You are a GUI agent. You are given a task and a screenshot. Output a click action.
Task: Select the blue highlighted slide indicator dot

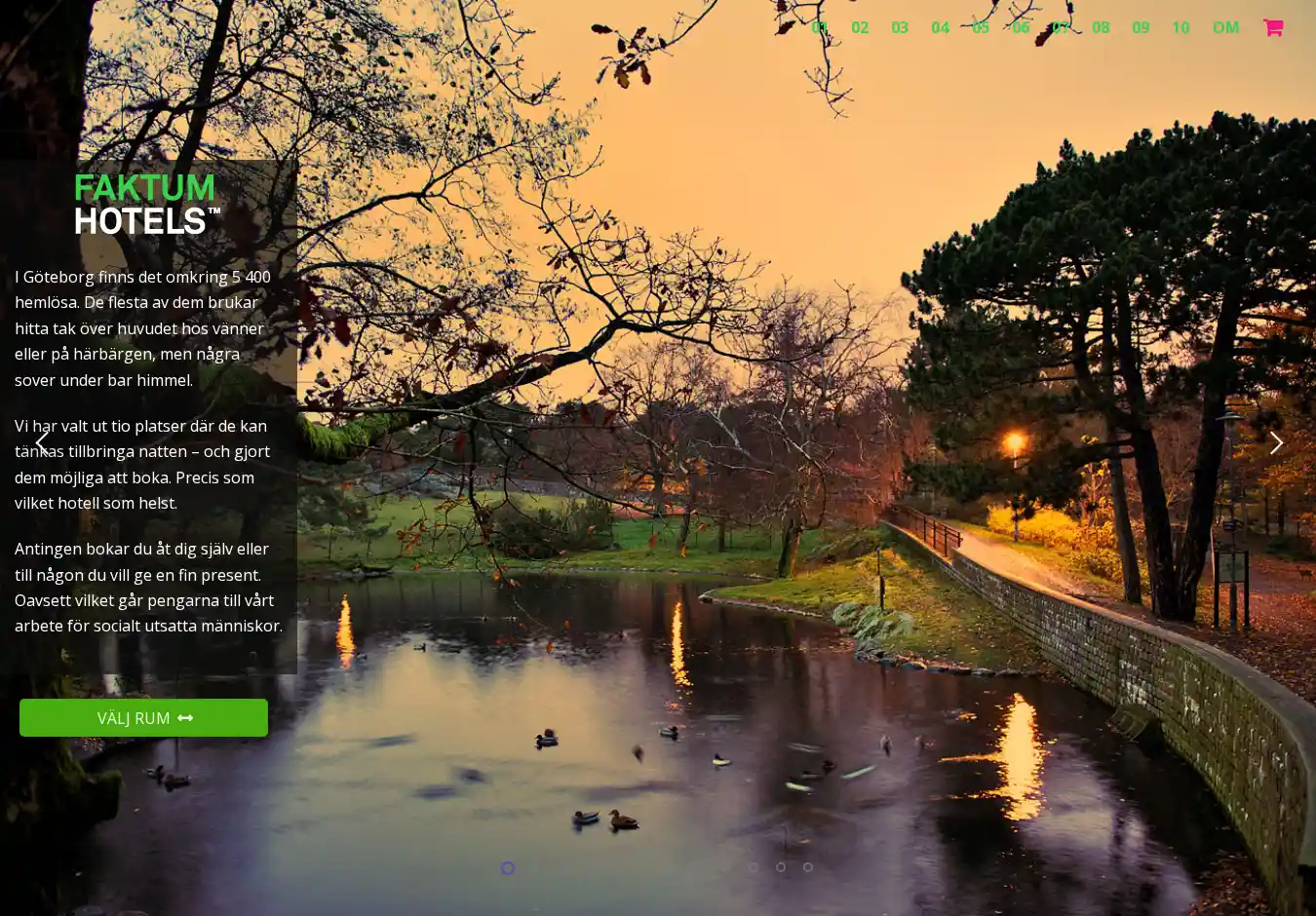[x=507, y=868]
